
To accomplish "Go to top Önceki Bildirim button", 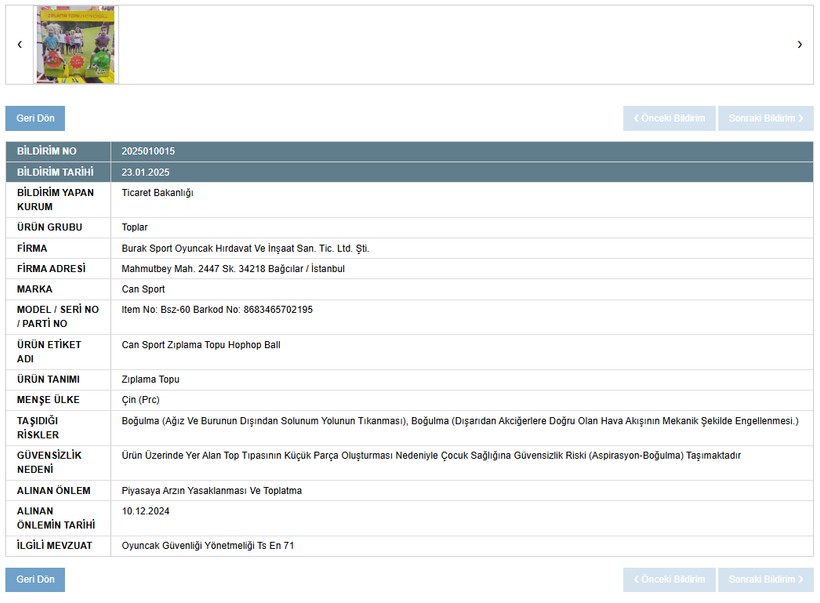I will pyautogui.click(x=669, y=118).
